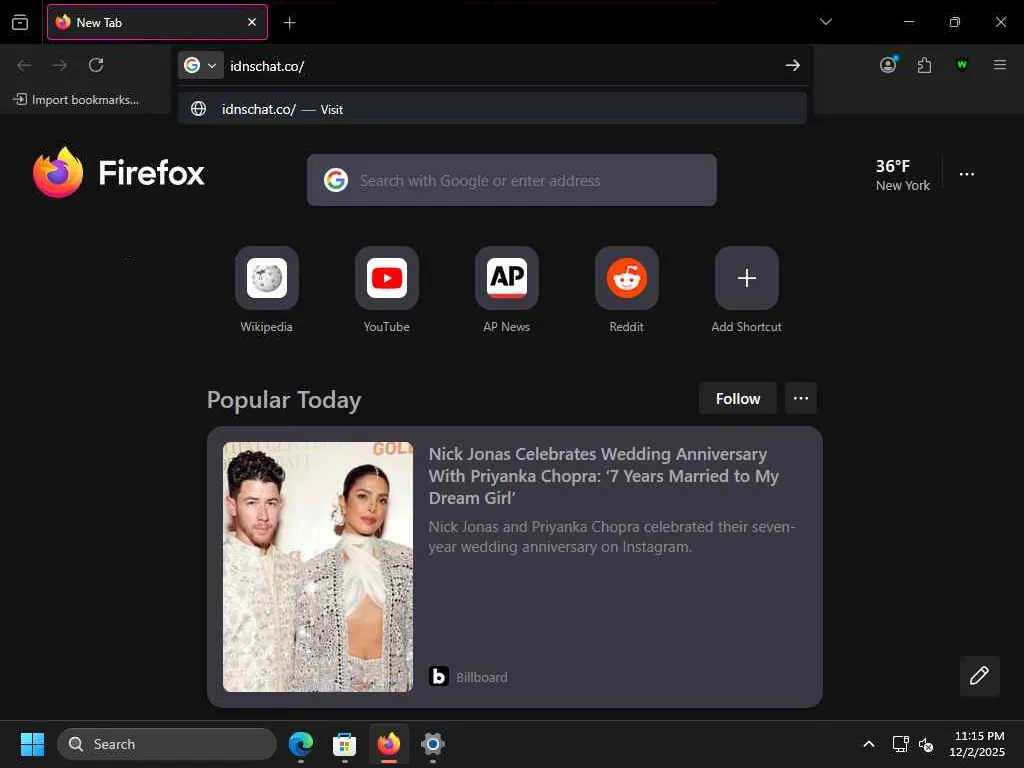1024x768 pixels.
Task: Launch Microsoft Edge from the taskbar
Action: pos(301,744)
